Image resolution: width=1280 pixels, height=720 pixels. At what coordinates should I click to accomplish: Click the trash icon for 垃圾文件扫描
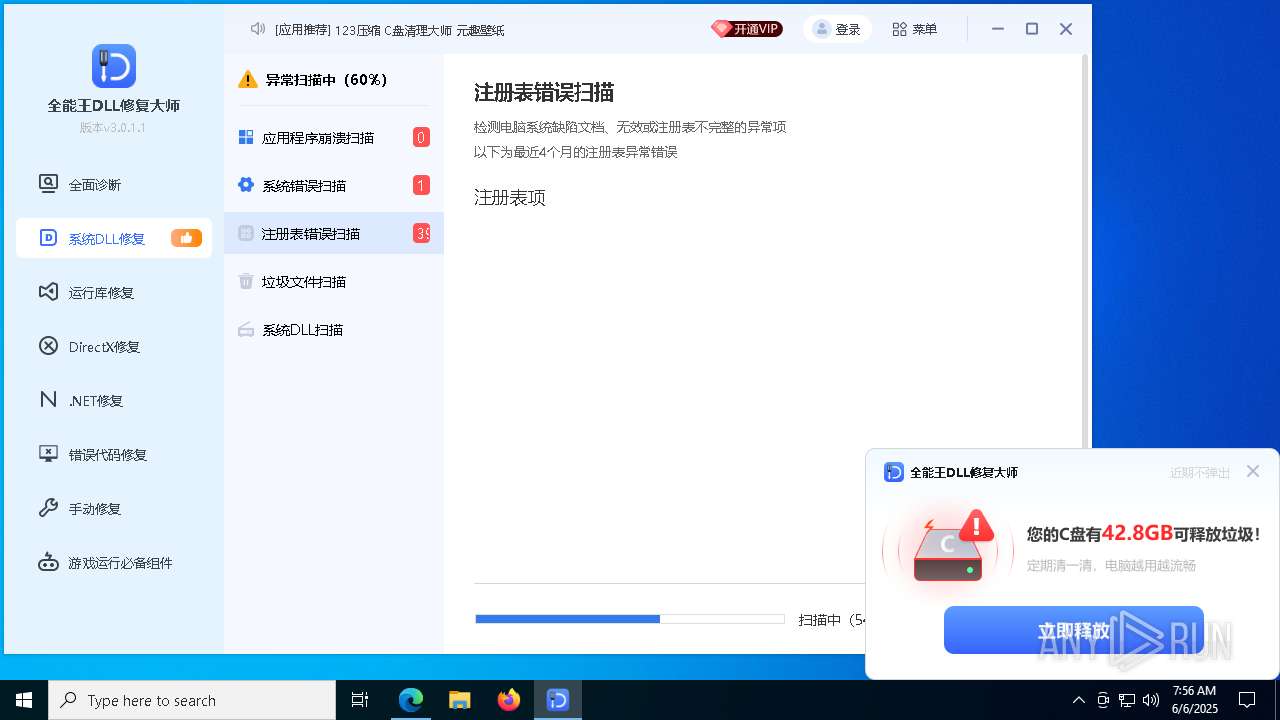[x=246, y=281]
